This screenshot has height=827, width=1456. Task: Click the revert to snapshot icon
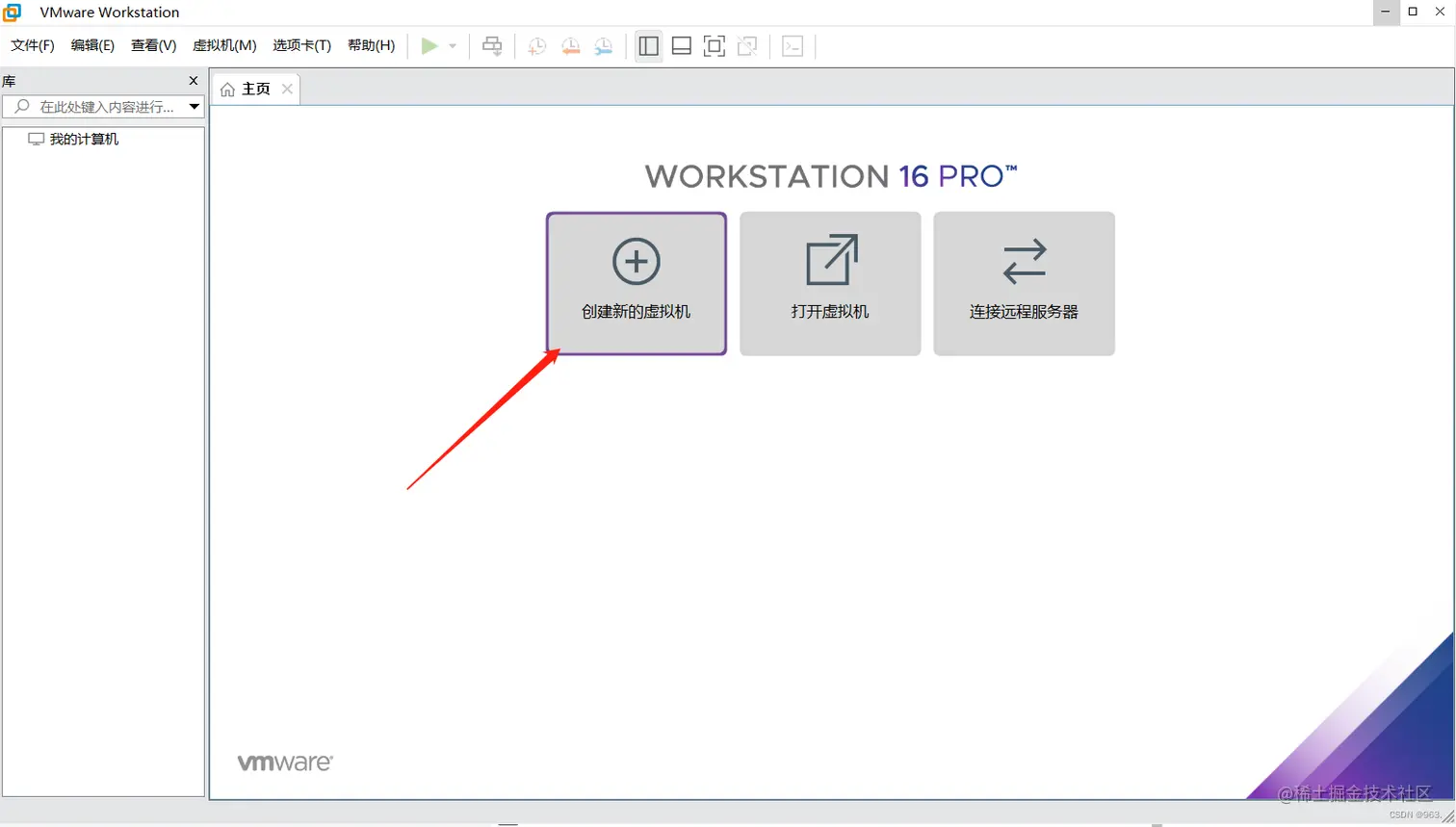pos(571,46)
